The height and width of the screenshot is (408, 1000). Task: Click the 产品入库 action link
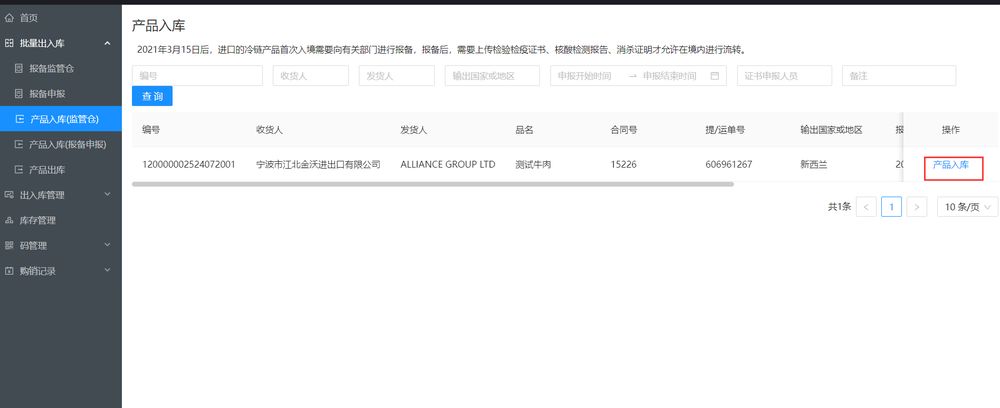(951, 165)
